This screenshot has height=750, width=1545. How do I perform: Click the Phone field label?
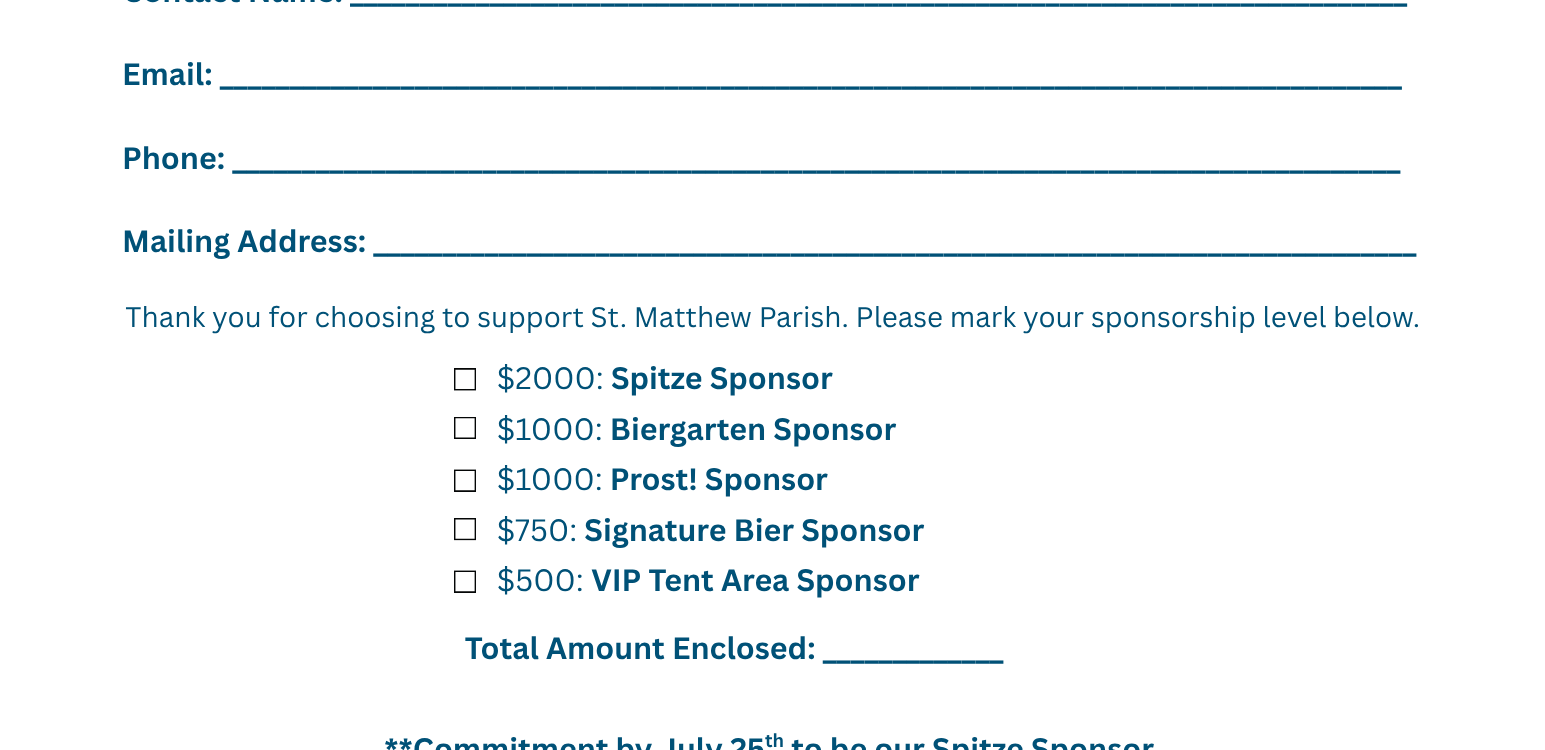pos(174,159)
